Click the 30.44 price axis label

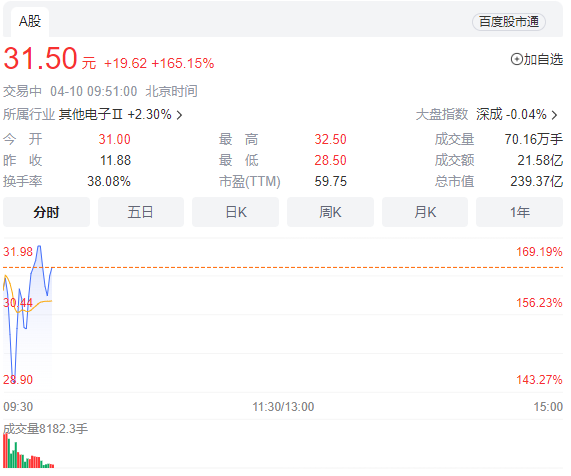tap(18, 303)
